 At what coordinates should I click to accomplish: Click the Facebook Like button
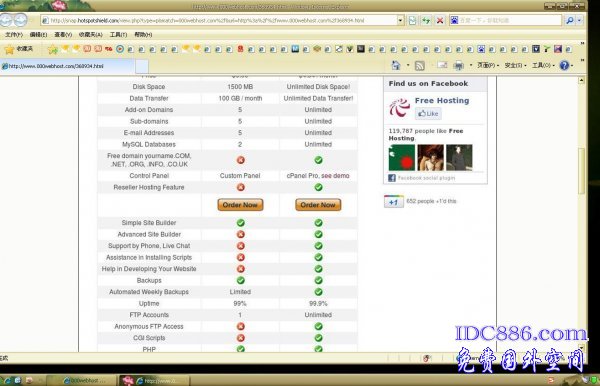(428, 114)
